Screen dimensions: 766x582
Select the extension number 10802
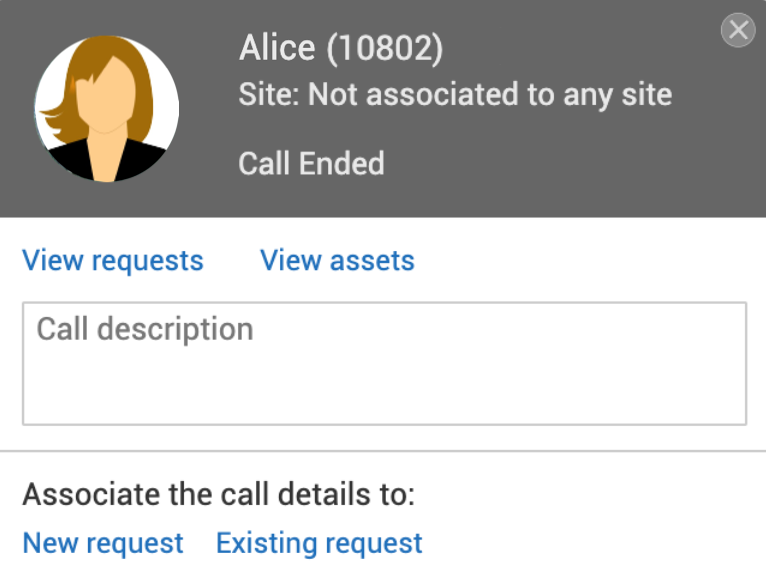384,47
